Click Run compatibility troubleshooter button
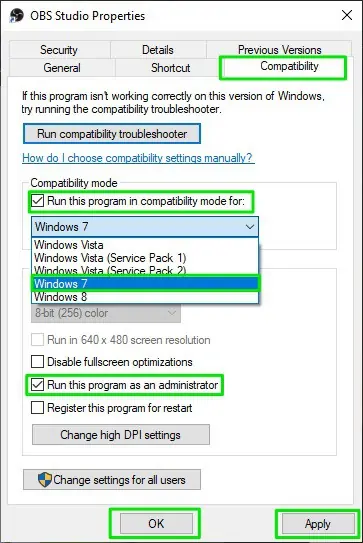Viewport: 363px width, 543px height. [112, 134]
